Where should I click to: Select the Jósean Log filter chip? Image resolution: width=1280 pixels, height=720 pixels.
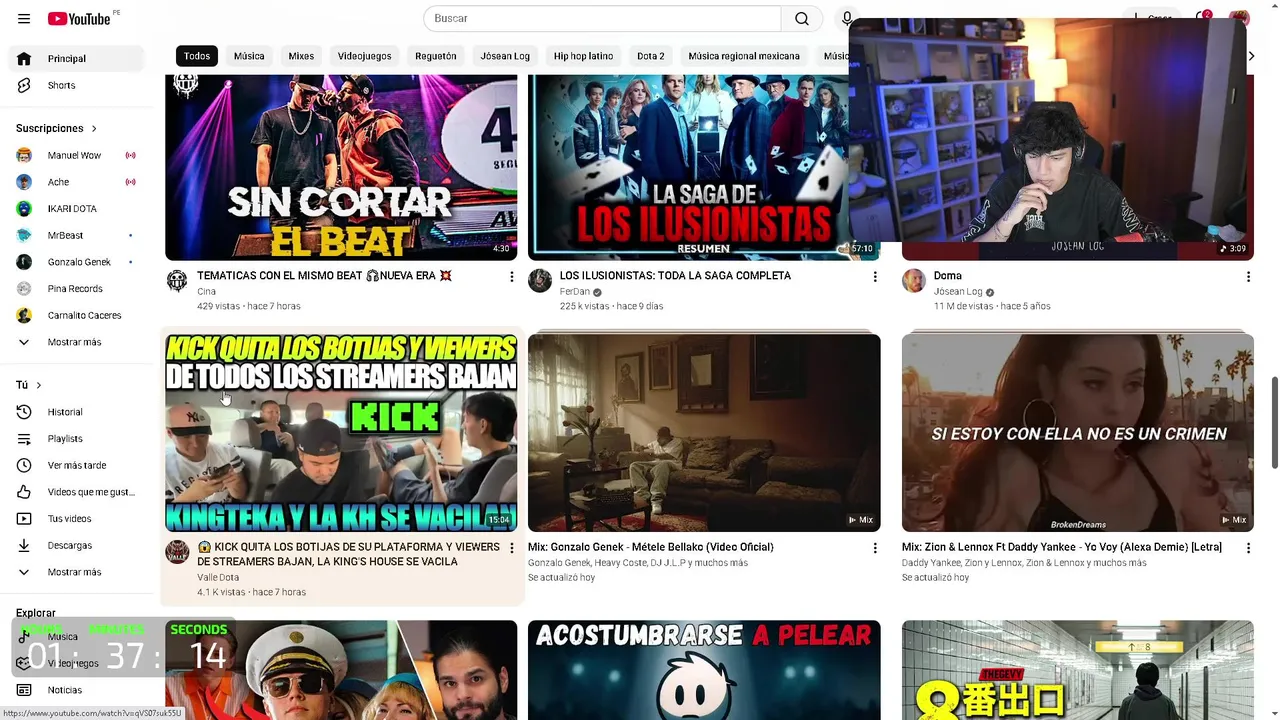(x=505, y=56)
